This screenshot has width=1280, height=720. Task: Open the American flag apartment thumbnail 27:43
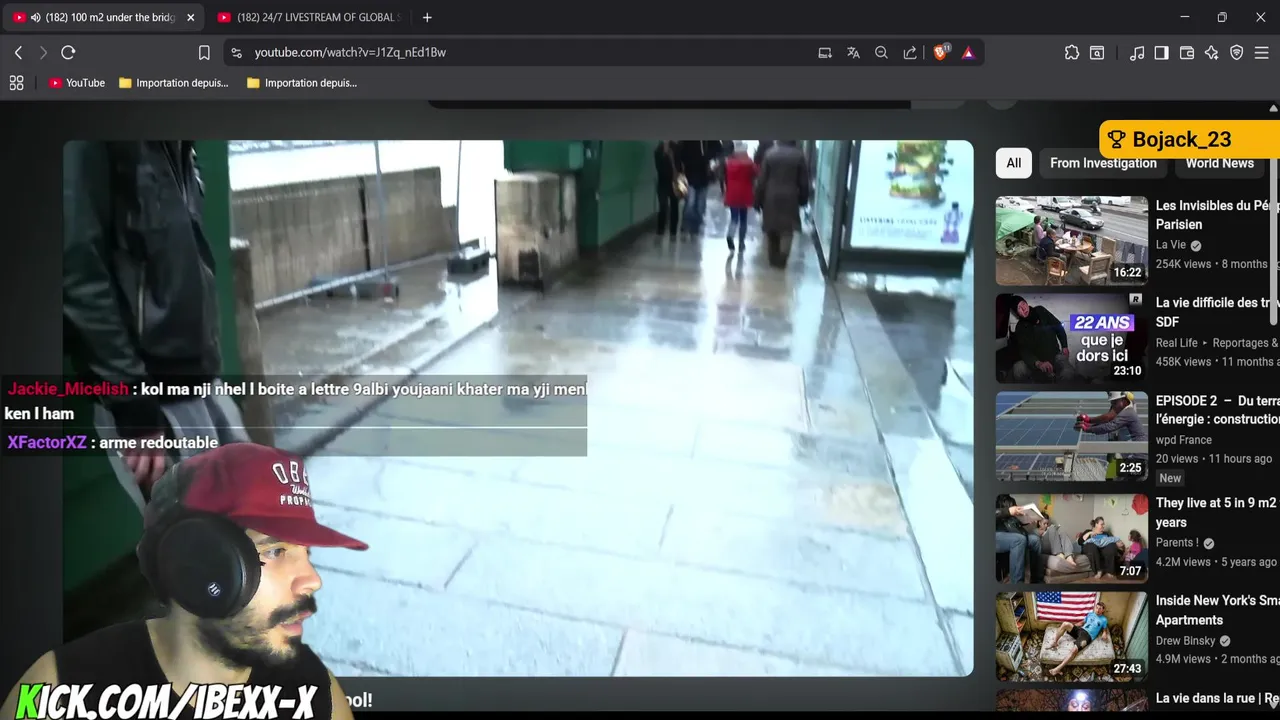pos(1071,636)
